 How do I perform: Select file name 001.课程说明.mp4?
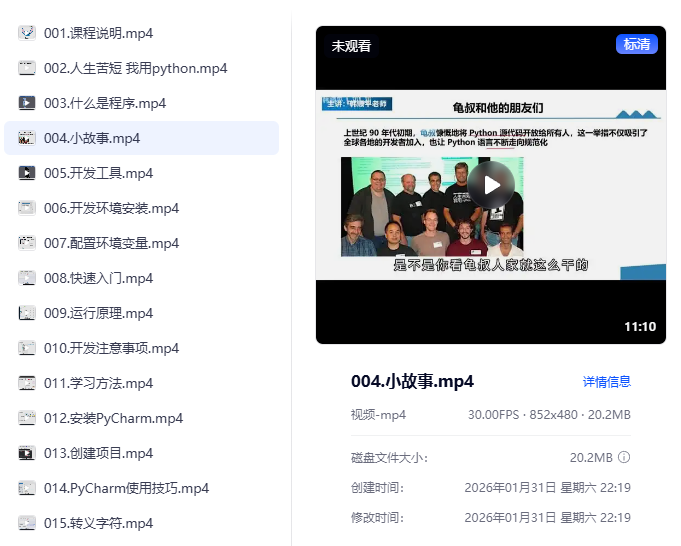99,33
